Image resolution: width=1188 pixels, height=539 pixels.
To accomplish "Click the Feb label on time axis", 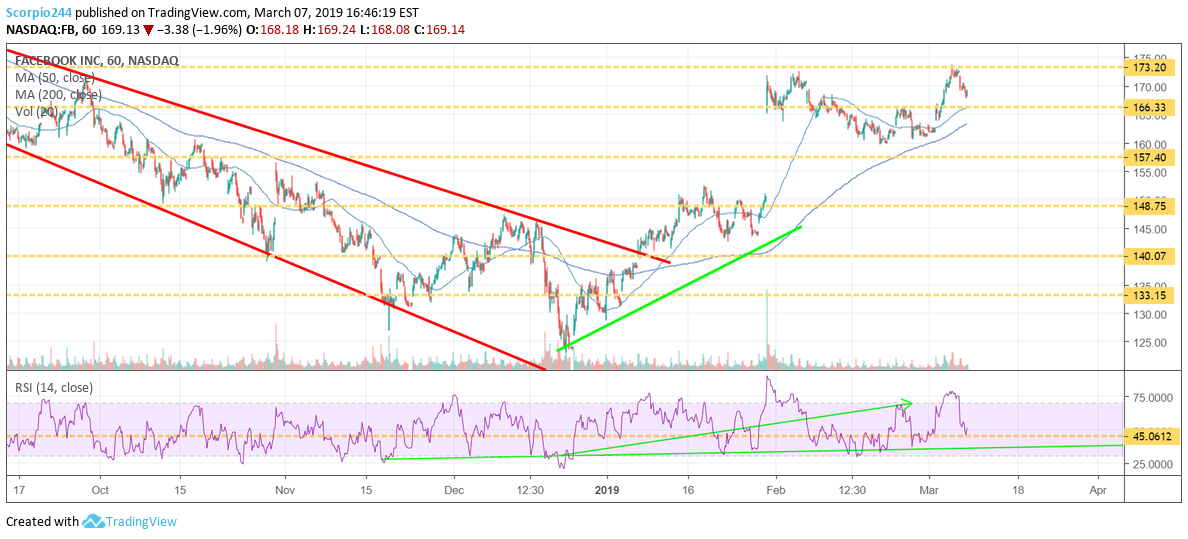I will [775, 490].
